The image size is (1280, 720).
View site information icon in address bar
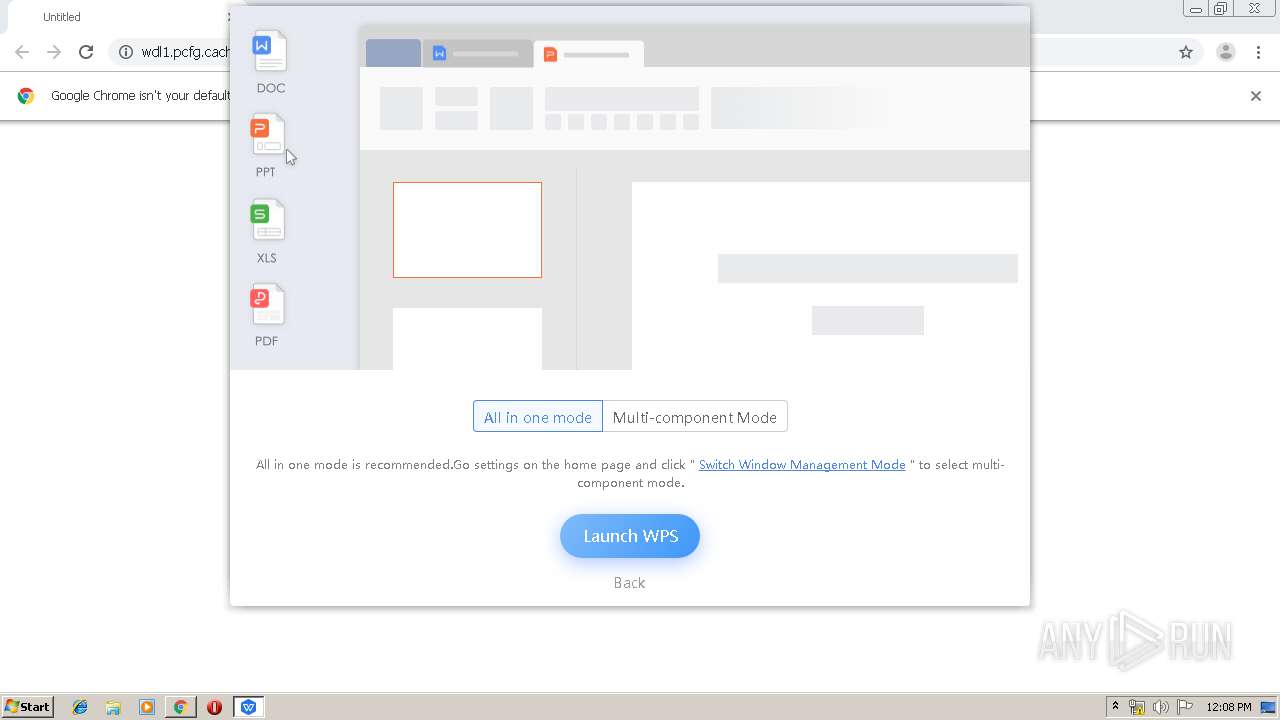[126, 52]
